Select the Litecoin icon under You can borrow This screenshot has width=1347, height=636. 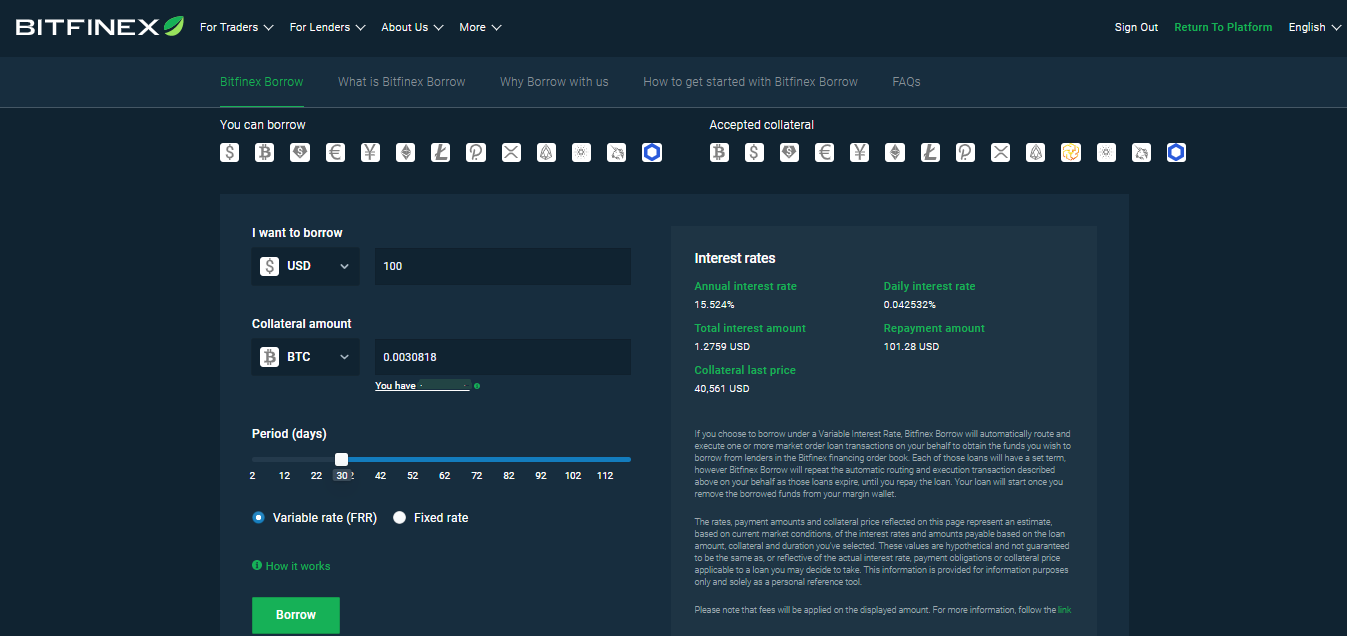441,153
